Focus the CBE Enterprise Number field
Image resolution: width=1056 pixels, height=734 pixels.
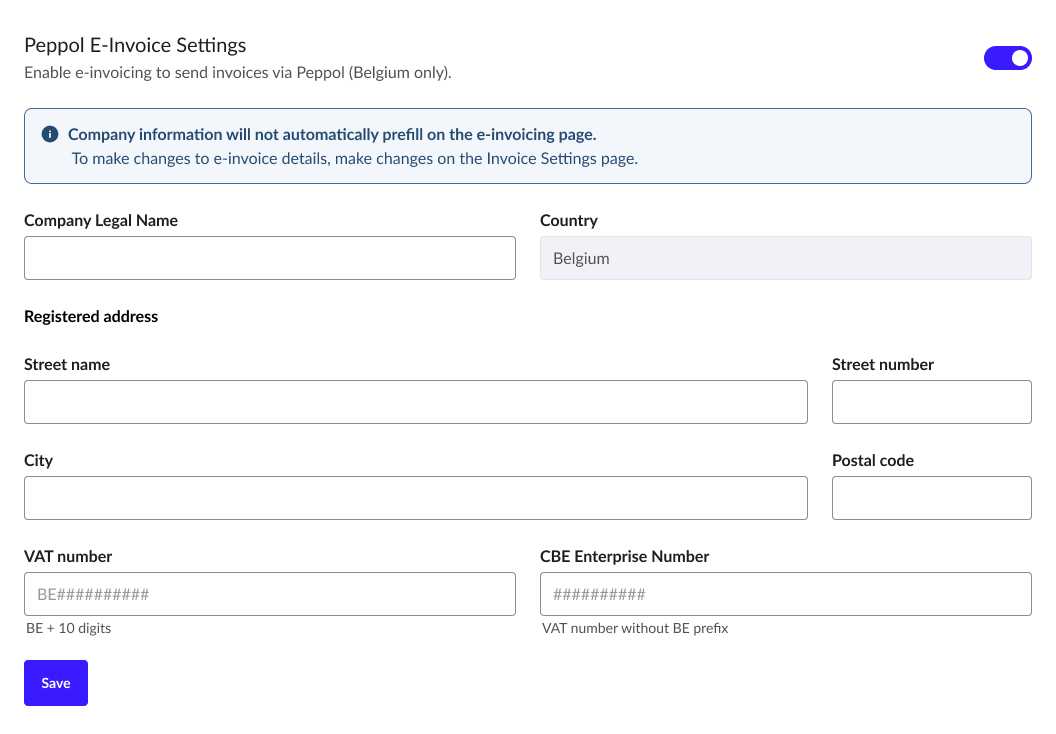click(785, 594)
